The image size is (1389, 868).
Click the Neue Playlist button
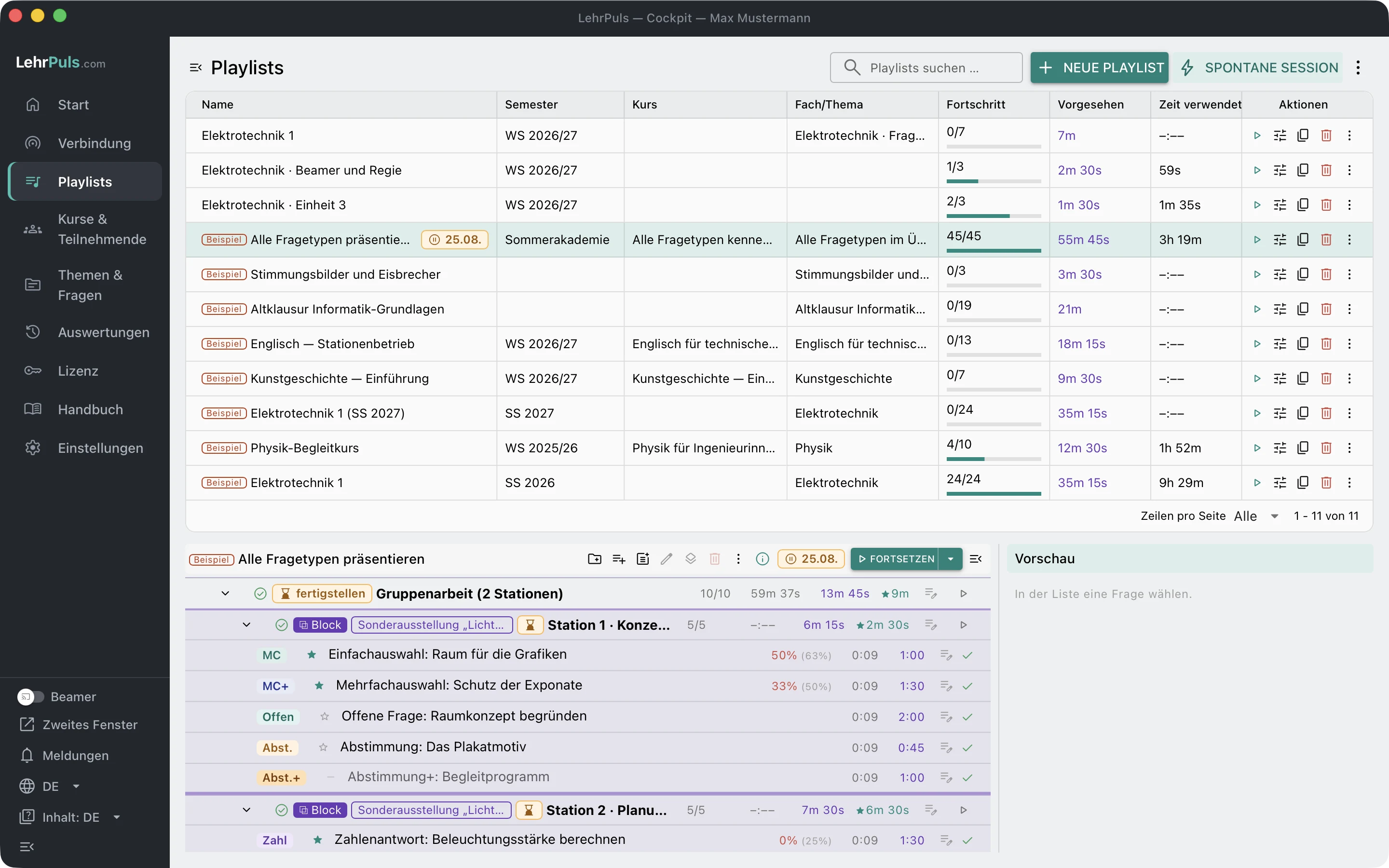(x=1099, y=68)
